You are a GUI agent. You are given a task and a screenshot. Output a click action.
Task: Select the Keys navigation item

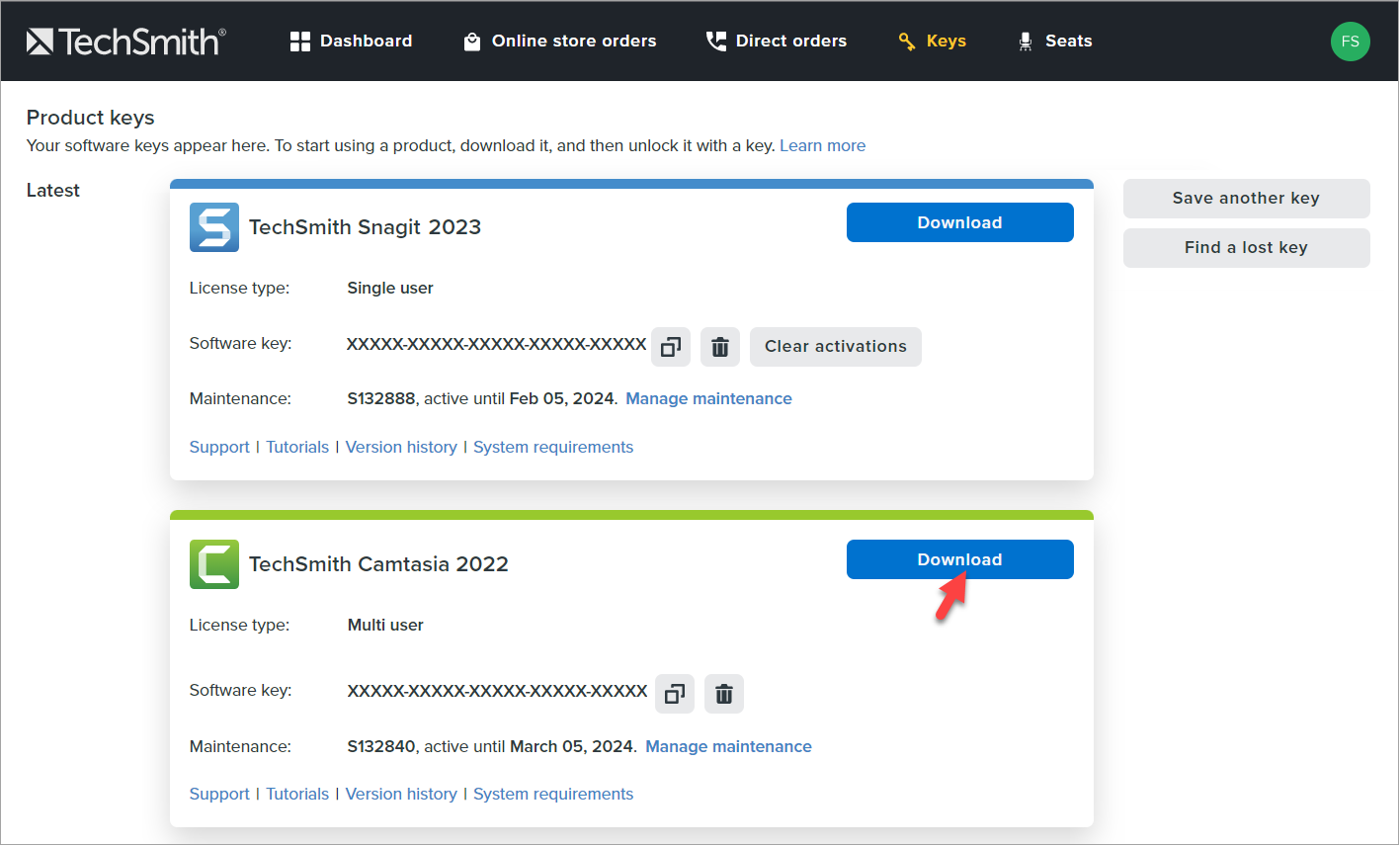point(933,41)
